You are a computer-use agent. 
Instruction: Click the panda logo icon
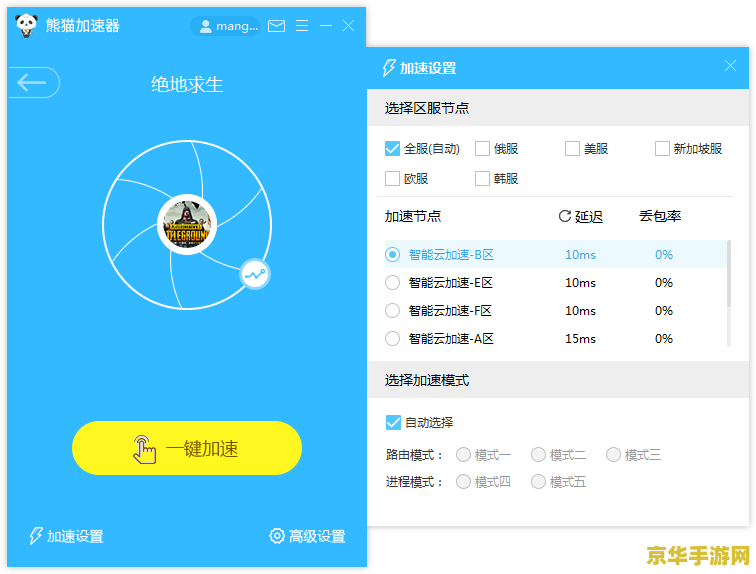coord(27,26)
